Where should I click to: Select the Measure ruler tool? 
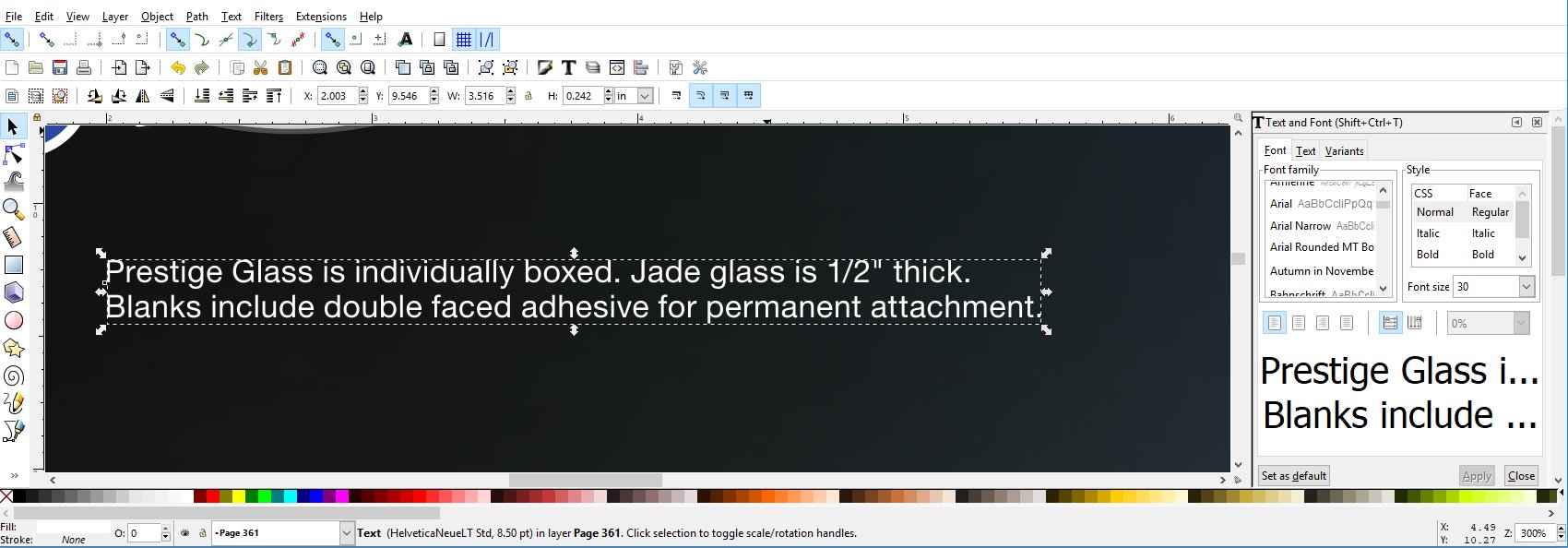(x=13, y=237)
